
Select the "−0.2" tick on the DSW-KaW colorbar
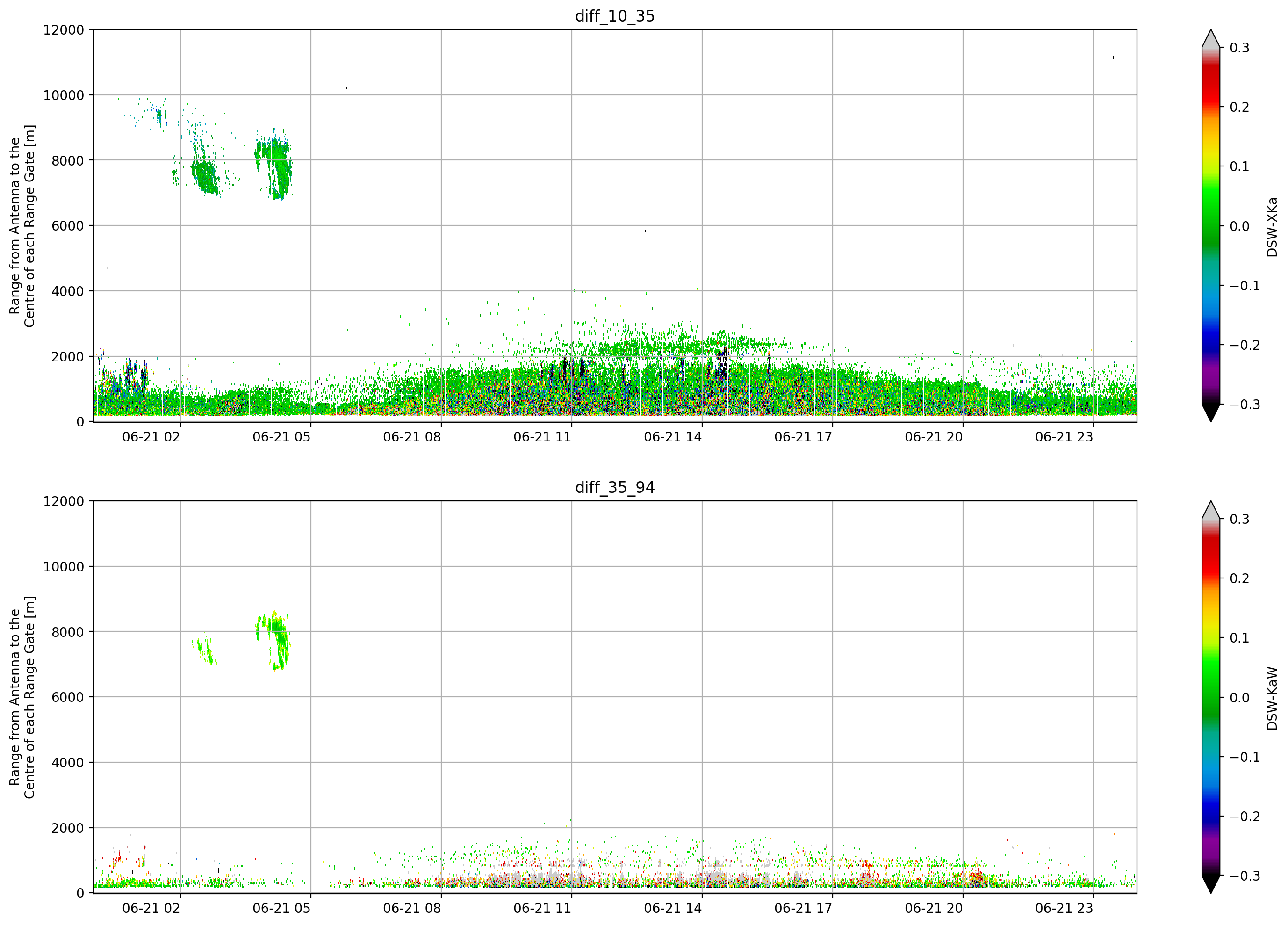tap(1245, 817)
